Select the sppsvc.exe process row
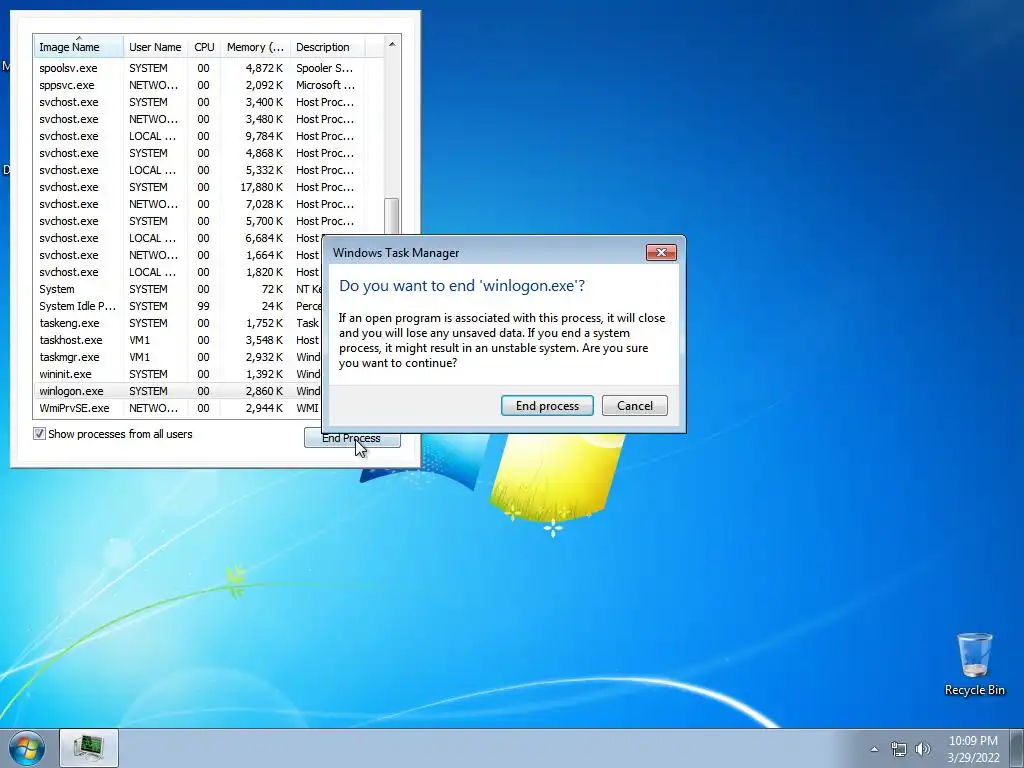The image size is (1024, 768). pos(208,85)
